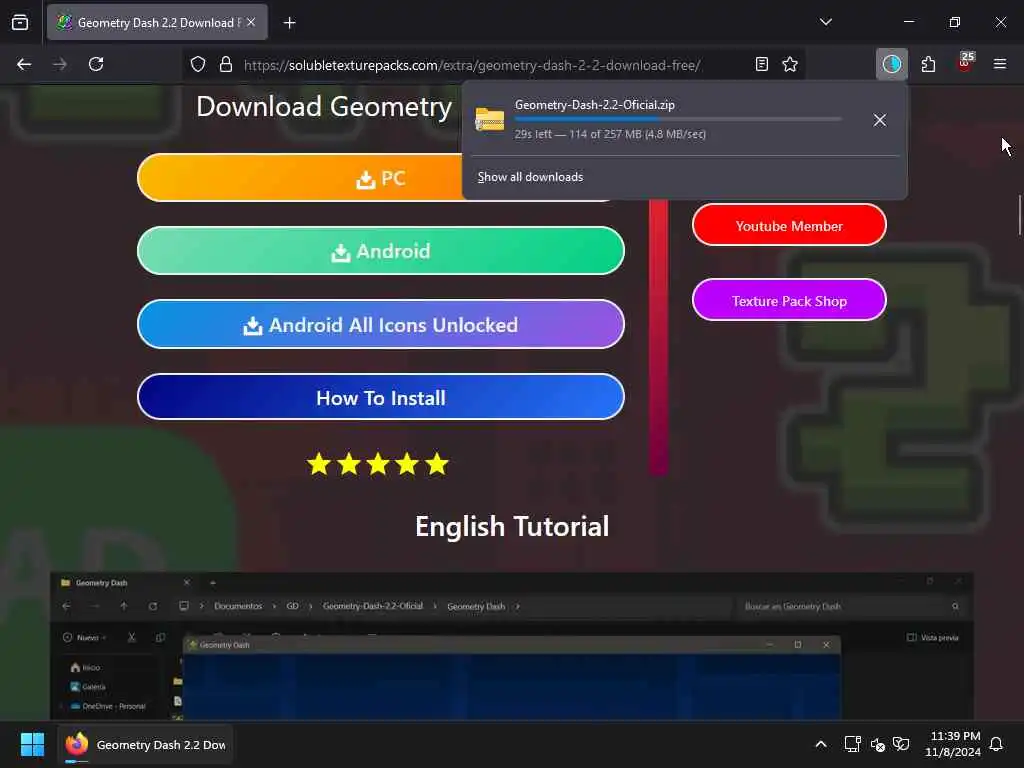The image size is (1024, 768).
Task: Open the Windows Start menu
Action: tap(32, 744)
